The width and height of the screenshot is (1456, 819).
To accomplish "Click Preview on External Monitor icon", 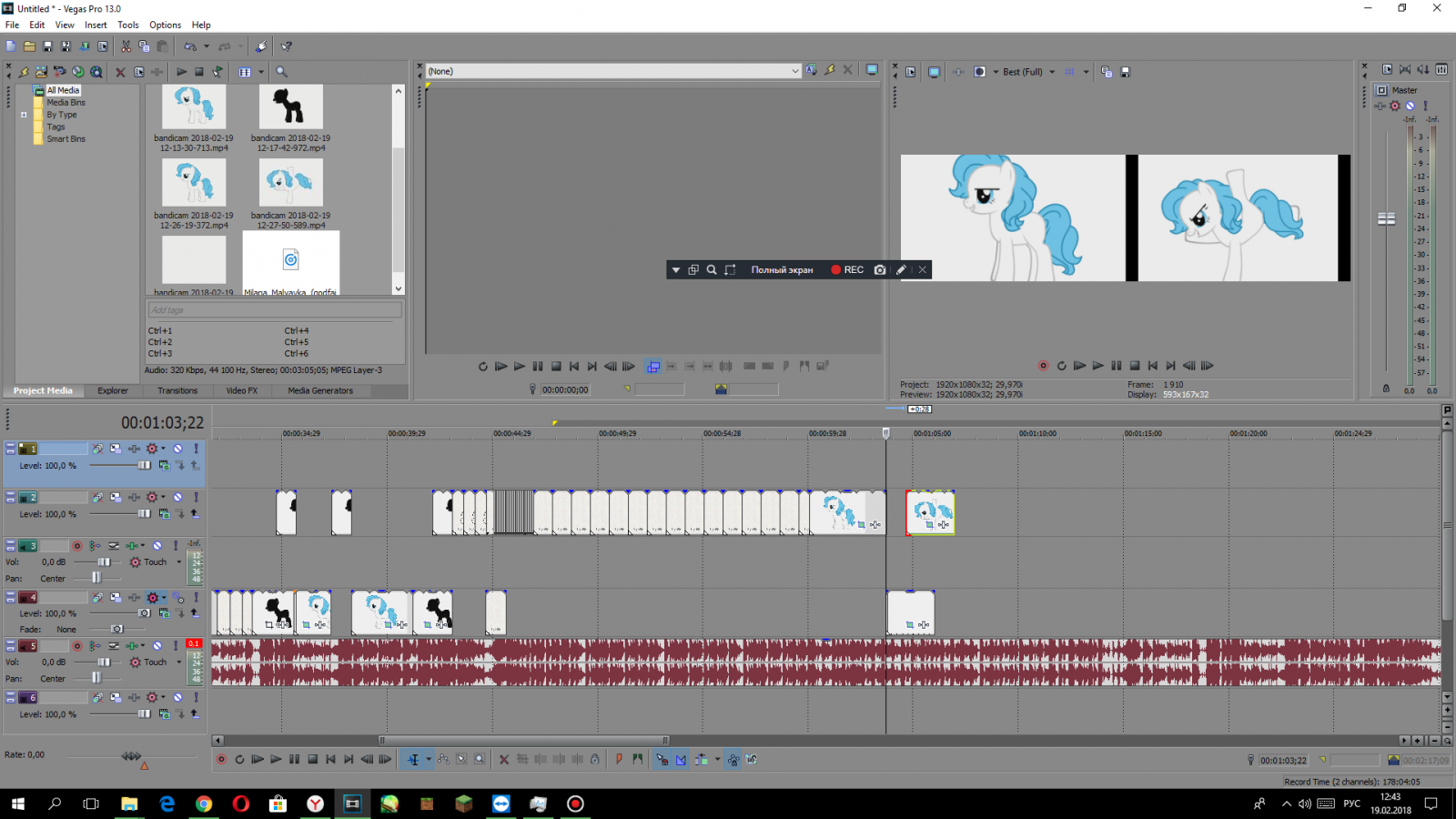I will [x=934, y=72].
